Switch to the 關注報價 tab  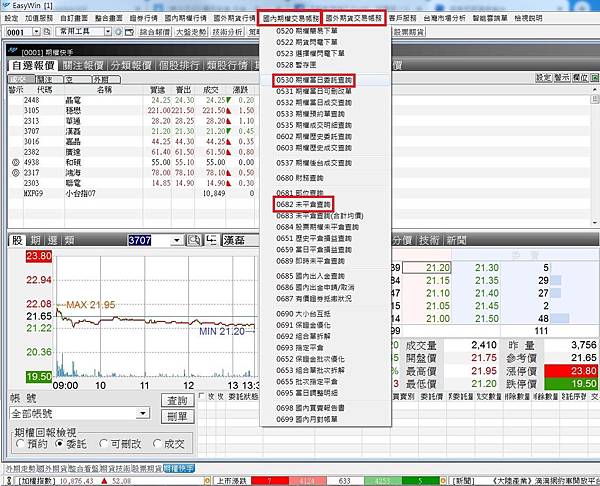coord(83,65)
